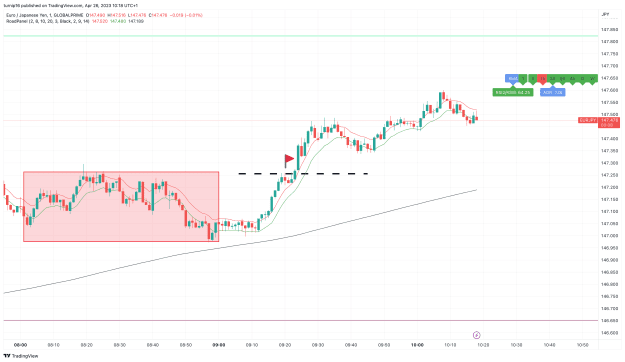Click the red flag marker on the chart
This screenshot has height=362, width=625.
[289, 160]
